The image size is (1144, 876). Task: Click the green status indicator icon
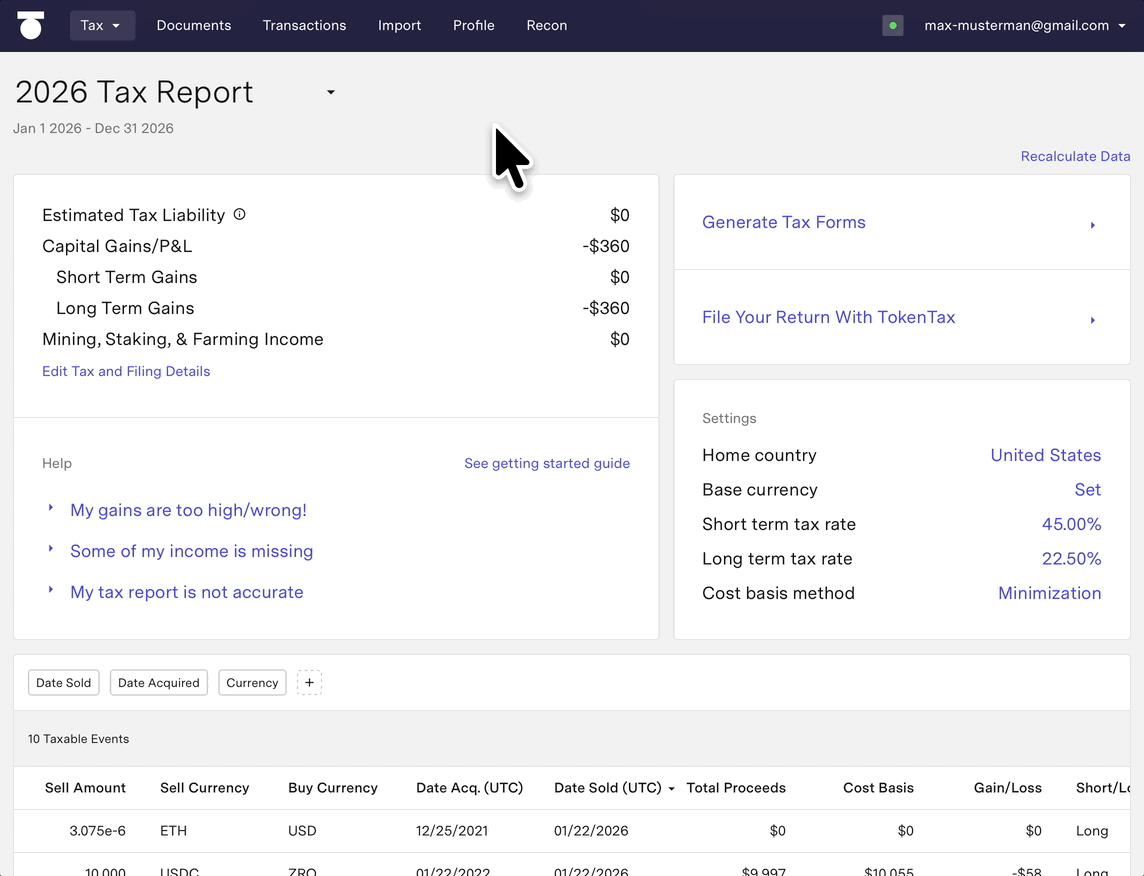pos(892,26)
